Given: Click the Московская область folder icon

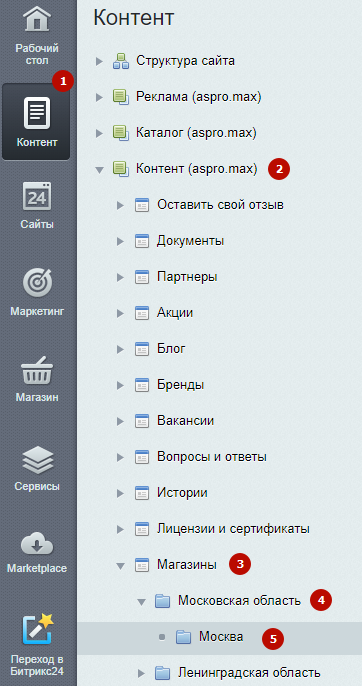Looking at the screenshot, I should (x=163, y=602).
